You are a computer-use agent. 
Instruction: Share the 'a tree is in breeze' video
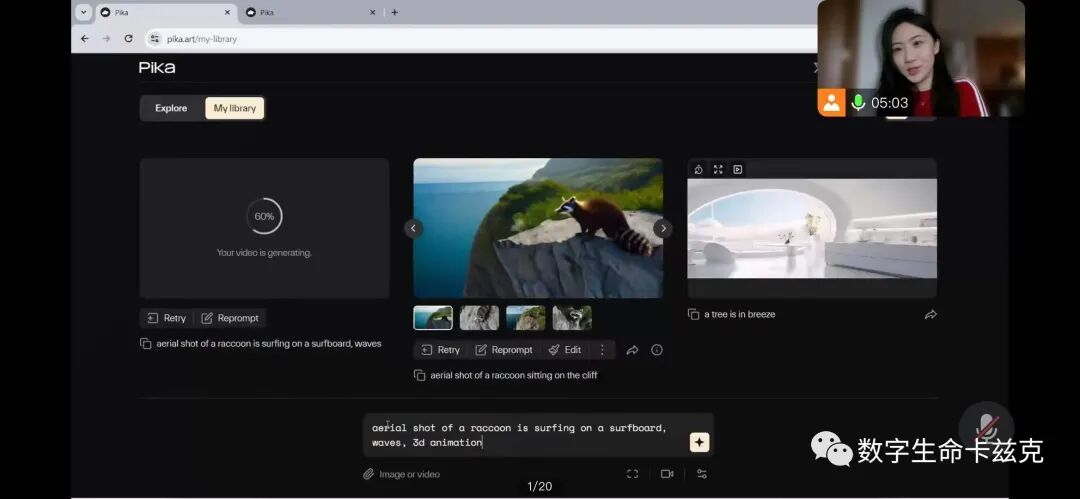pyautogui.click(x=931, y=314)
